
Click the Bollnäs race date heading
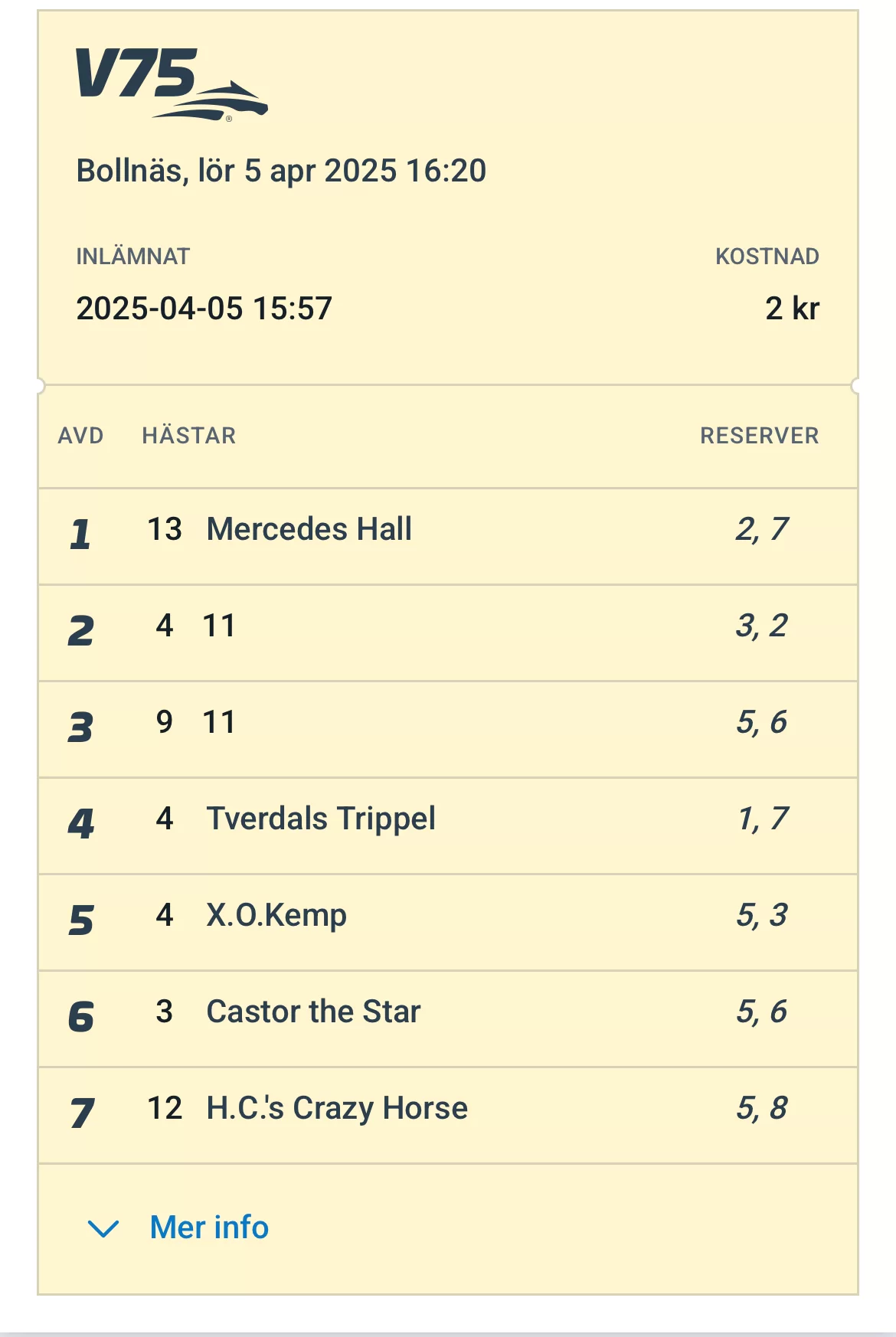coord(281,171)
